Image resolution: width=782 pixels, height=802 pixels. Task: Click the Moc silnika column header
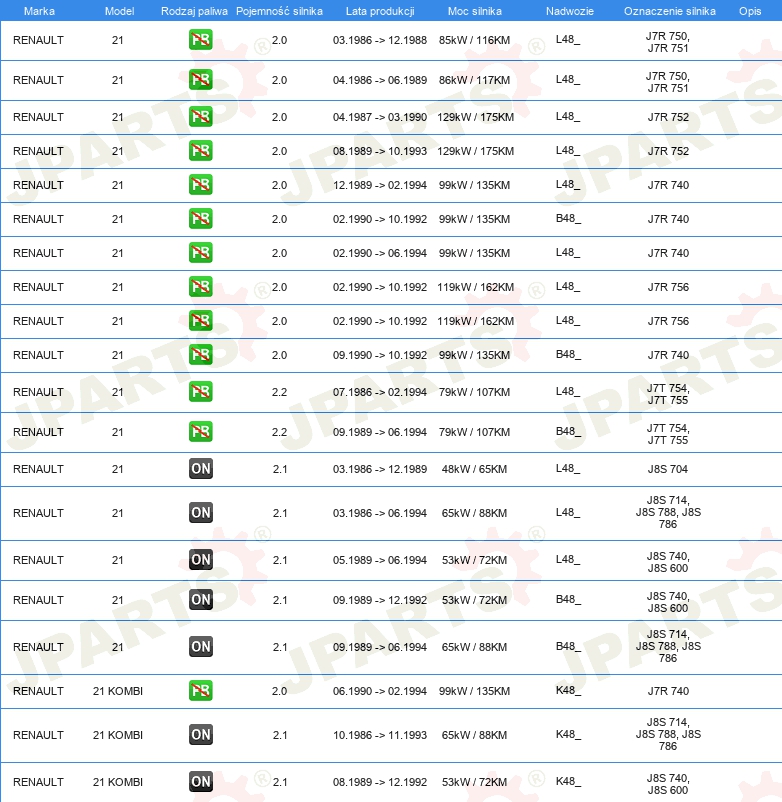475,11
